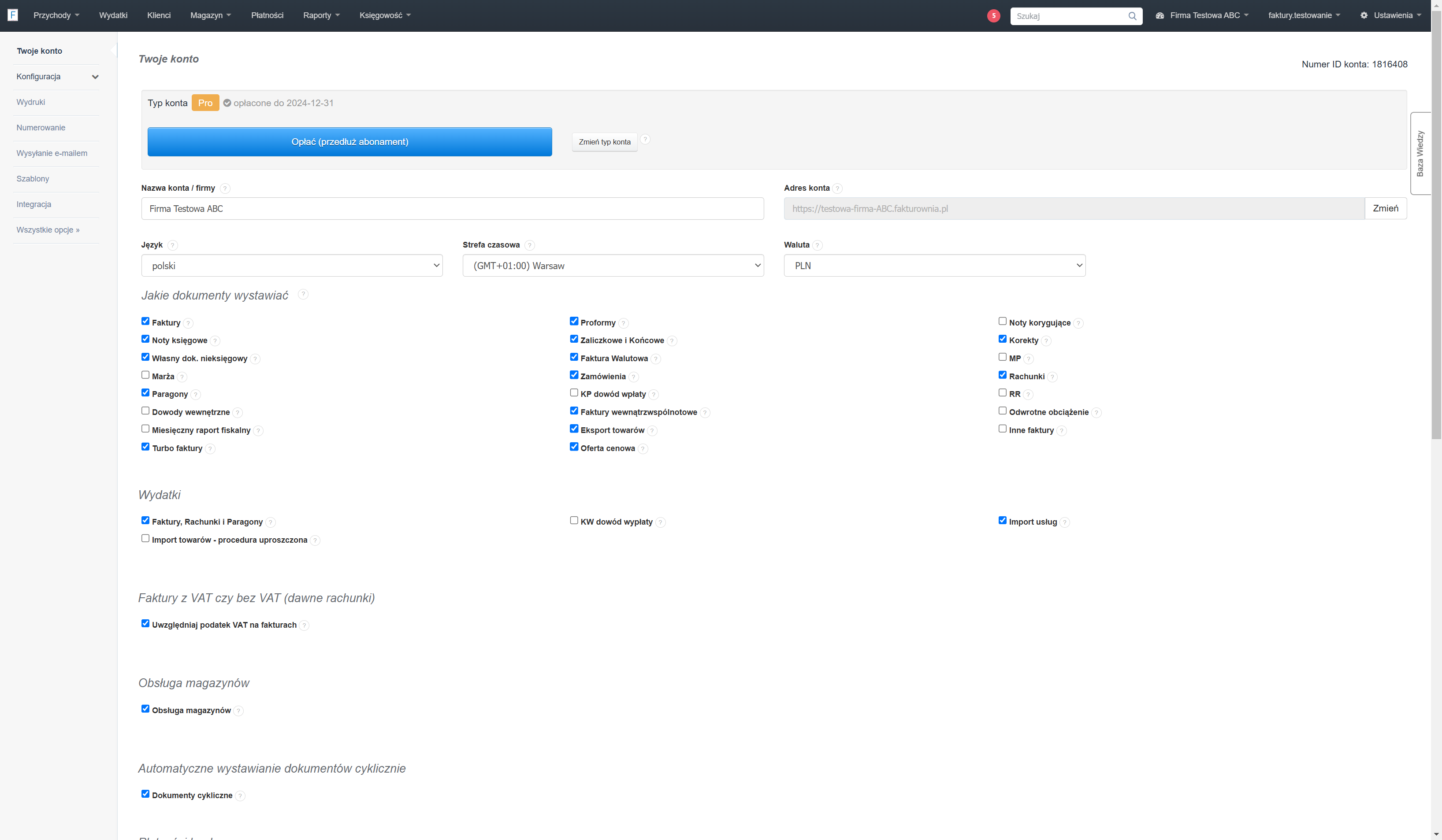Viewport: 1442px width, 840px height.
Task: Click help icon beside Jakie dokumenty wystawiać
Action: pos(303,294)
